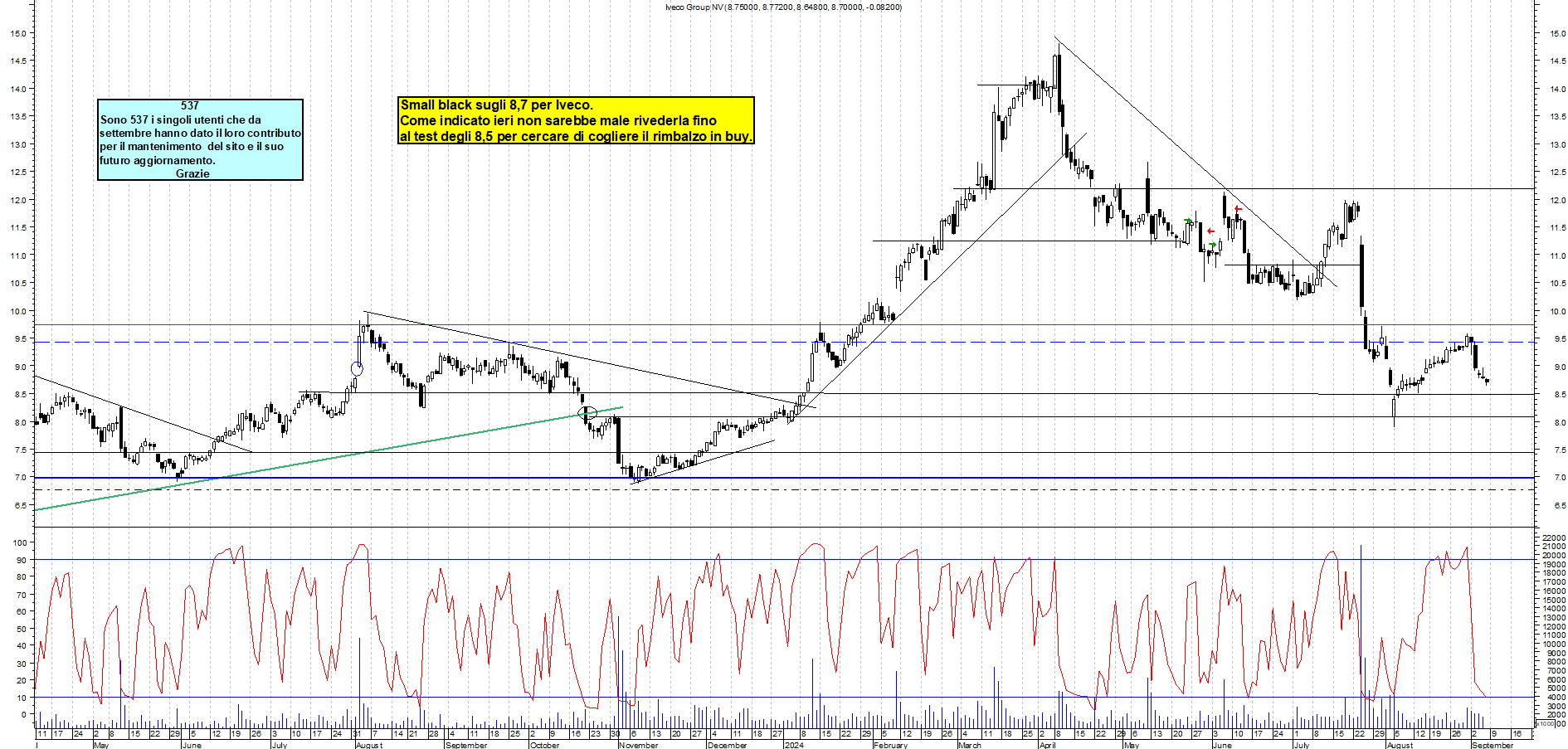1568x749 pixels.
Task: Click the 50 label on the oscillator scale
Action: point(21,629)
